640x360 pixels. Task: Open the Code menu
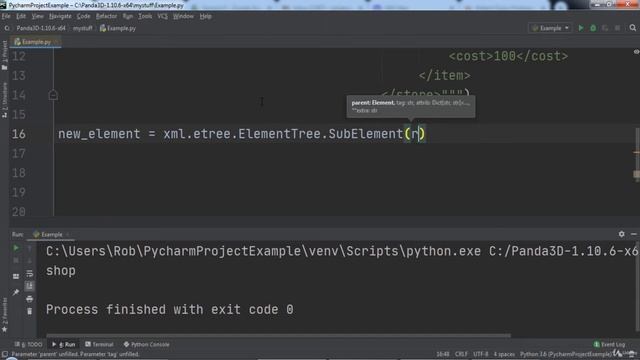tap(83, 16)
